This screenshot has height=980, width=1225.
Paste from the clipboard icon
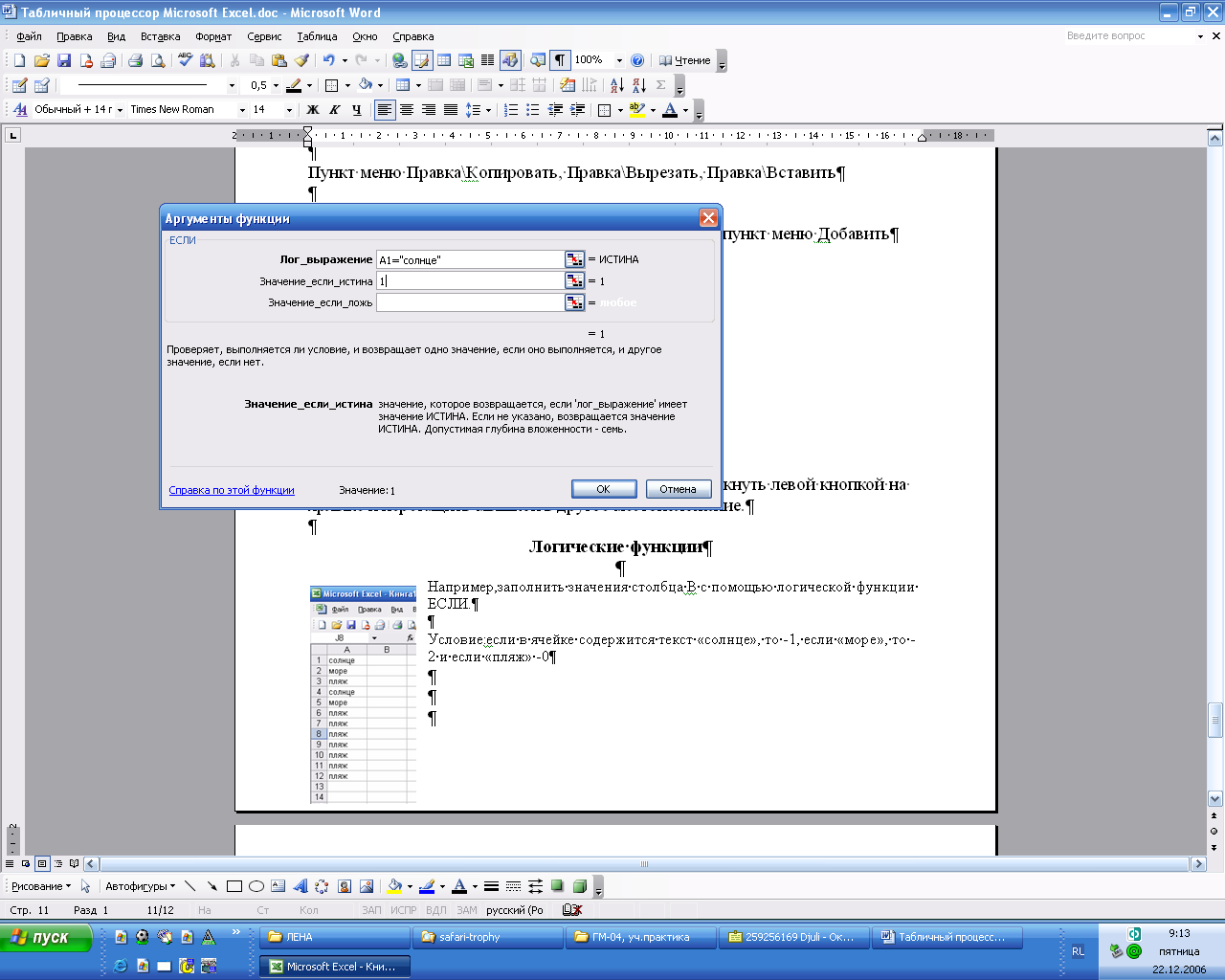[x=278, y=60]
